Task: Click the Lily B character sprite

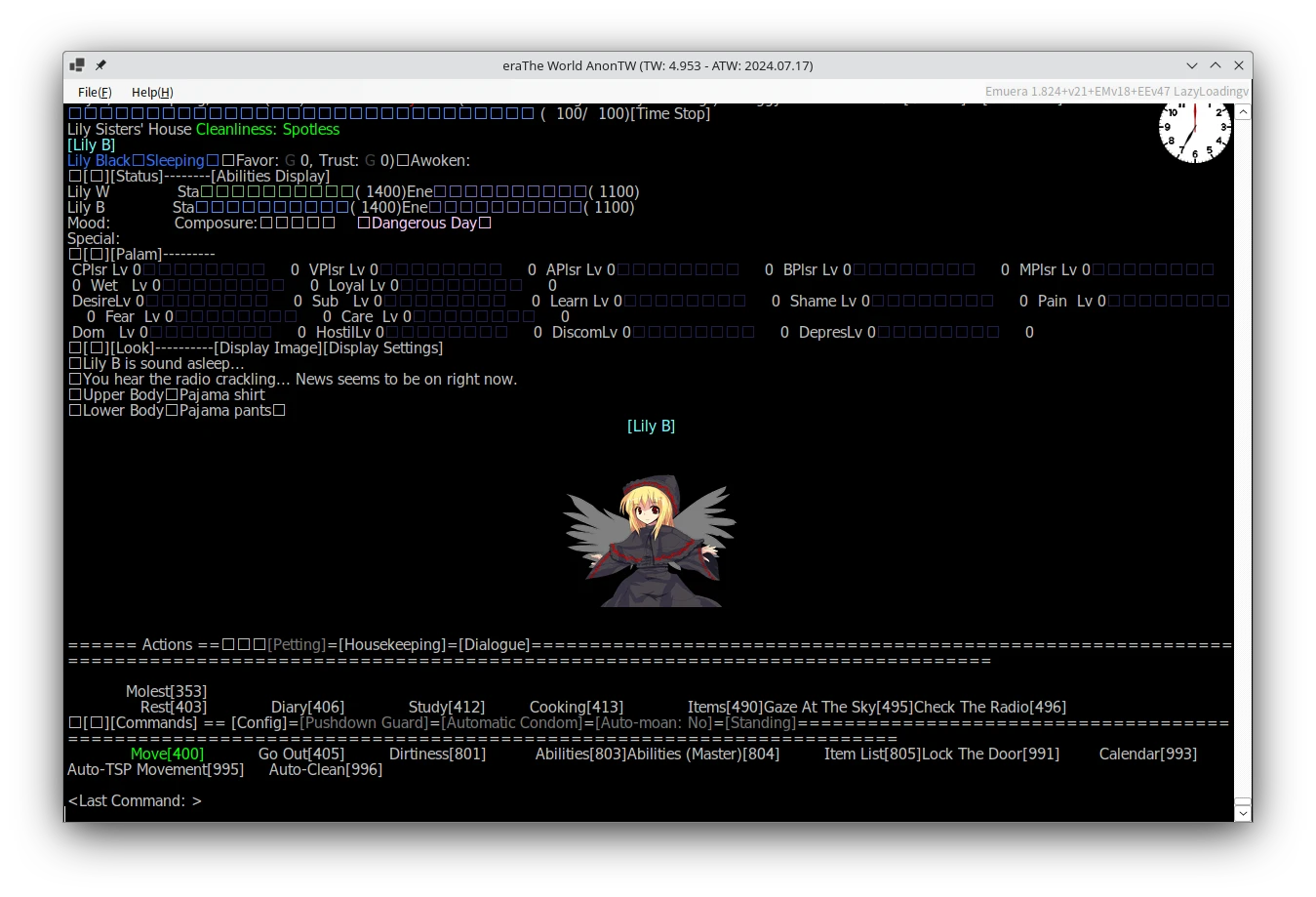Action: tap(650, 540)
